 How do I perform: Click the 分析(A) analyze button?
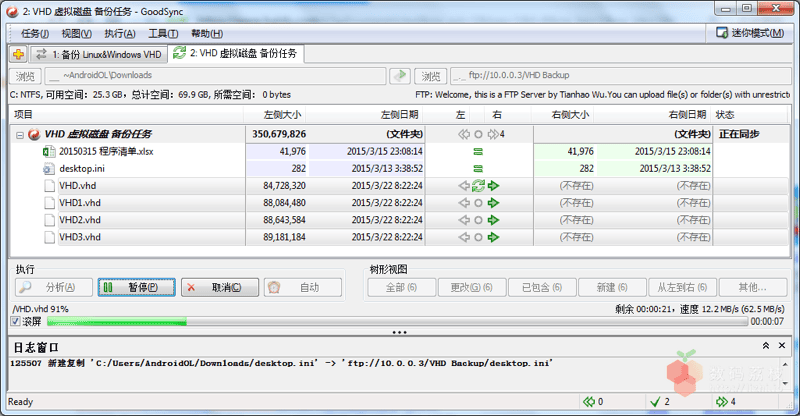54,287
